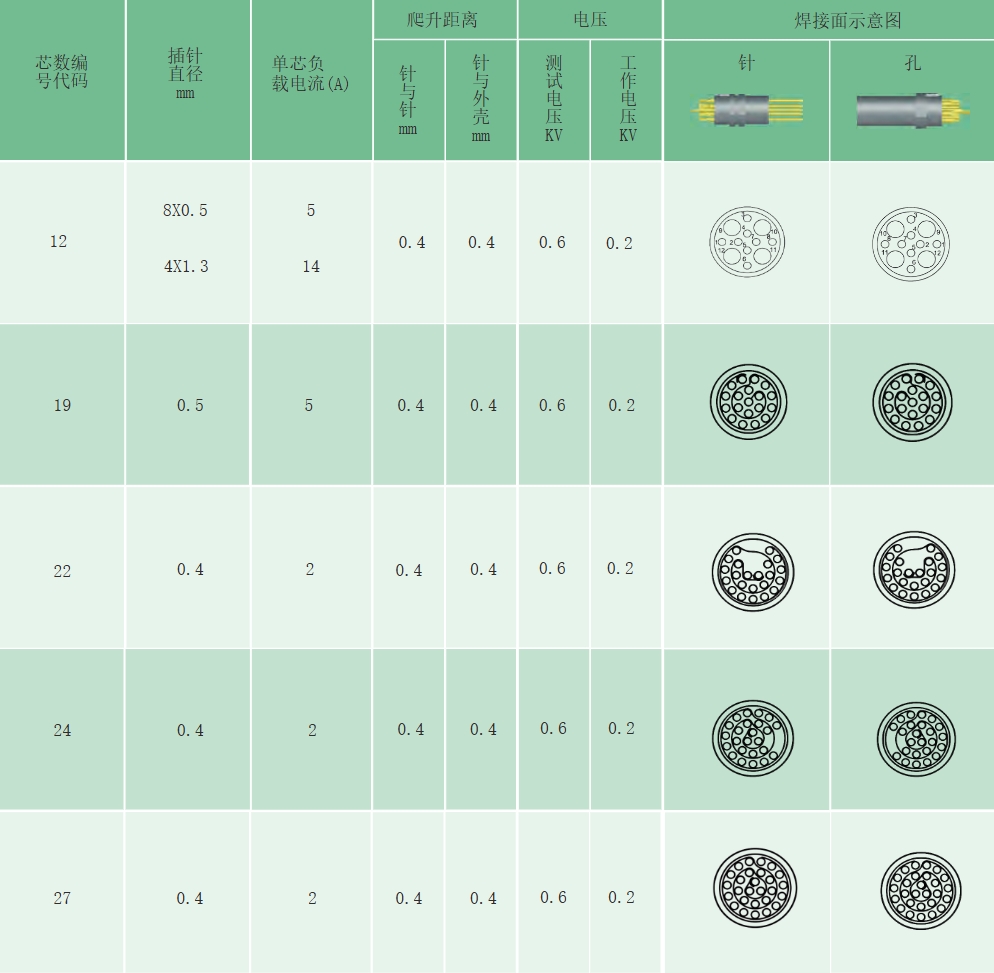The image size is (994, 973).
Task: Click the 12-core socket solder diagram
Action: (911, 243)
